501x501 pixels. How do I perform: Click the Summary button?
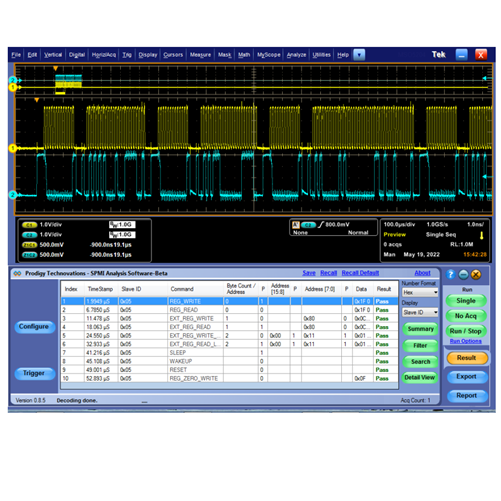pos(420,329)
